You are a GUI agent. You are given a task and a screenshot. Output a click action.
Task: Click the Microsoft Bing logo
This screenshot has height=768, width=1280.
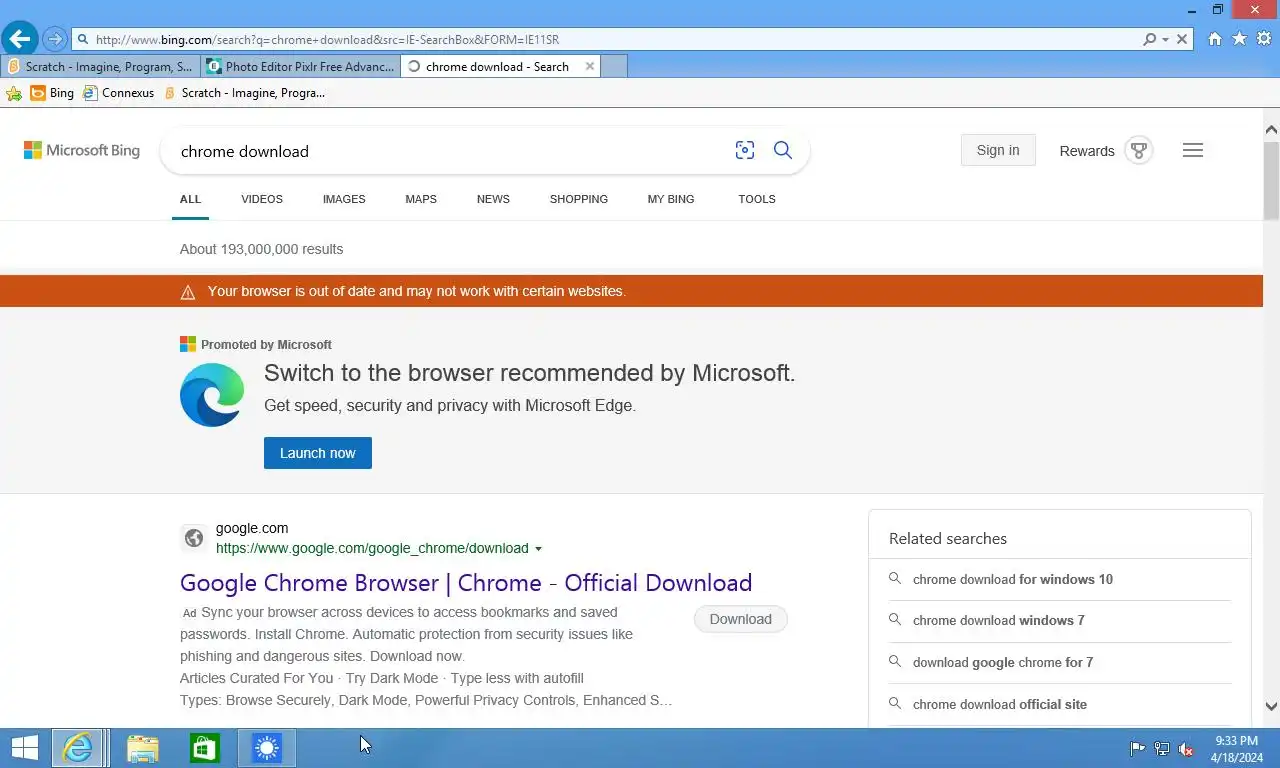pyautogui.click(x=82, y=151)
